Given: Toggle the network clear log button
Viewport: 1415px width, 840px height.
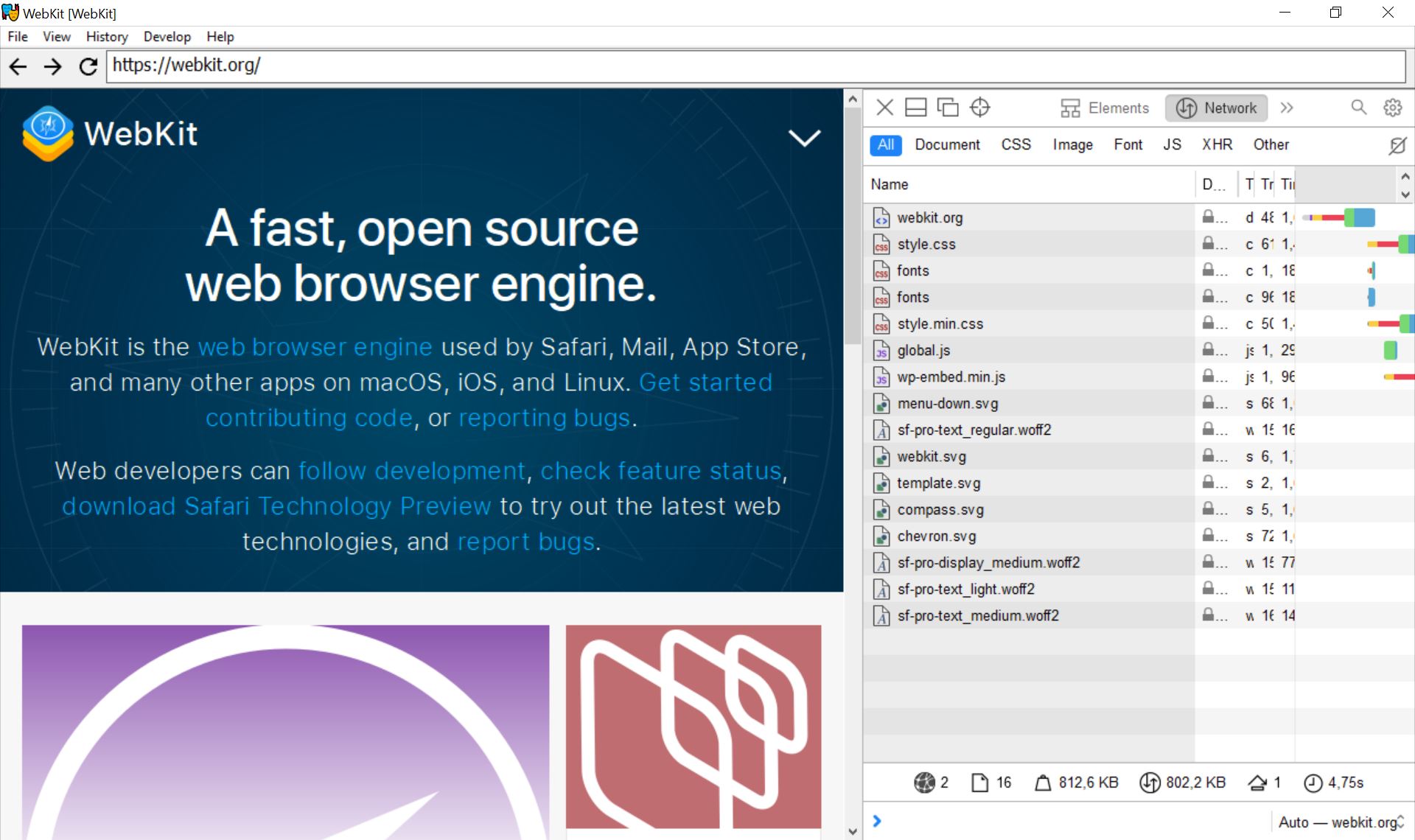Looking at the screenshot, I should tap(1396, 145).
